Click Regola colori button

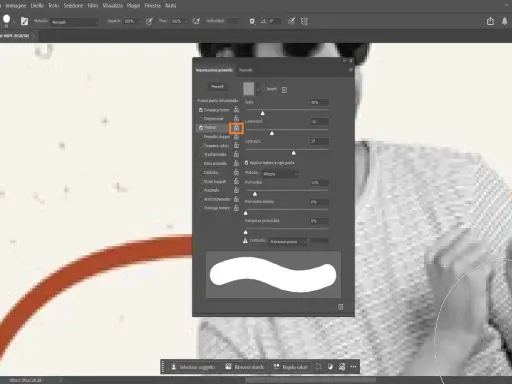pyautogui.click(x=291, y=367)
